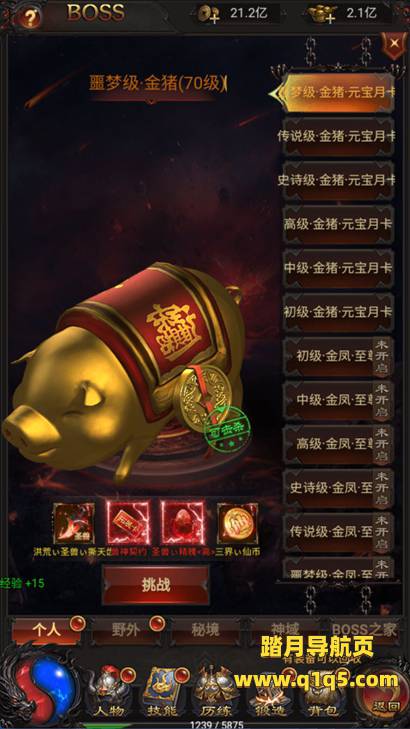Image resolution: width=410 pixels, height=729 pixels.
Task: Switch to the 野外 boss tab
Action: pos(126,631)
